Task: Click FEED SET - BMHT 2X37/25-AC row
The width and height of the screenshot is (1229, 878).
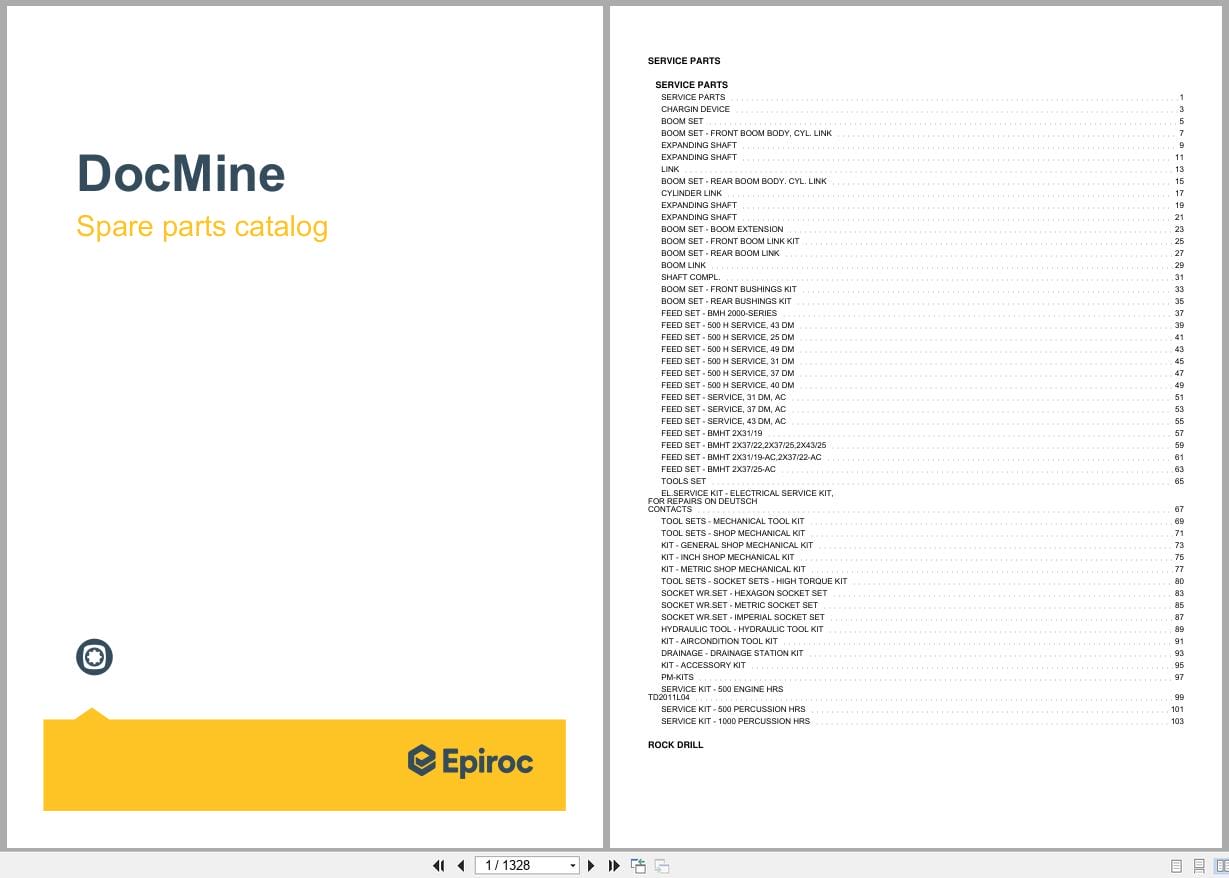Action: tap(922, 469)
